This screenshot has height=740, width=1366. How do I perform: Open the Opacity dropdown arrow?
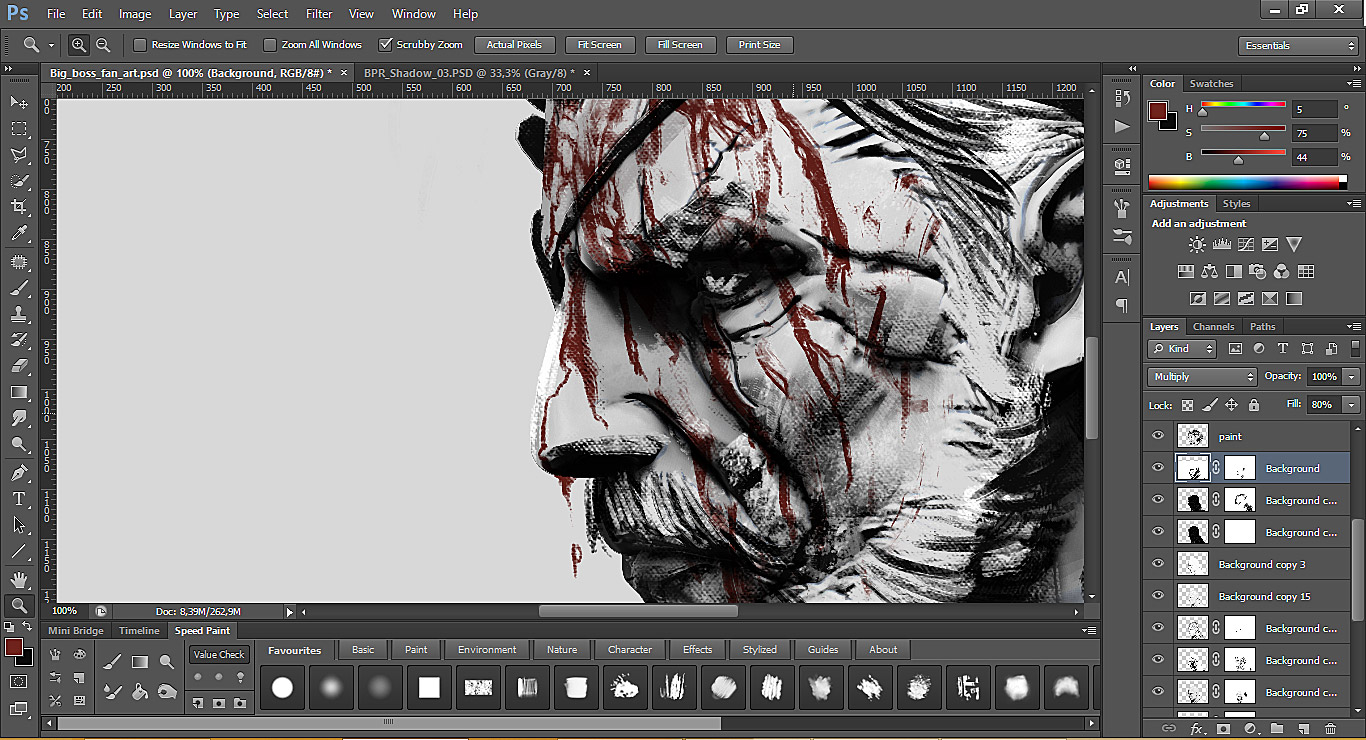[1351, 376]
